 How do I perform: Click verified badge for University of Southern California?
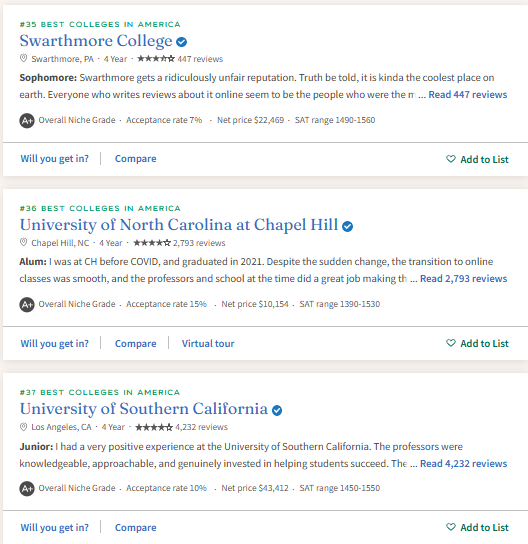[276, 410]
